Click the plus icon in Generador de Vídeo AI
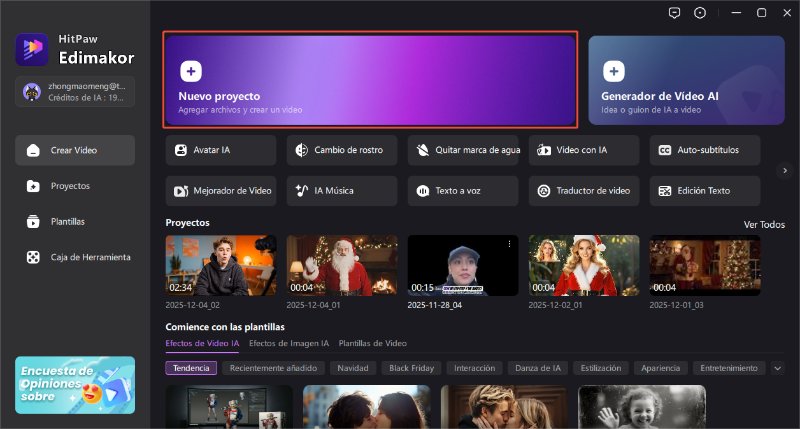The image size is (800, 429). (x=614, y=71)
